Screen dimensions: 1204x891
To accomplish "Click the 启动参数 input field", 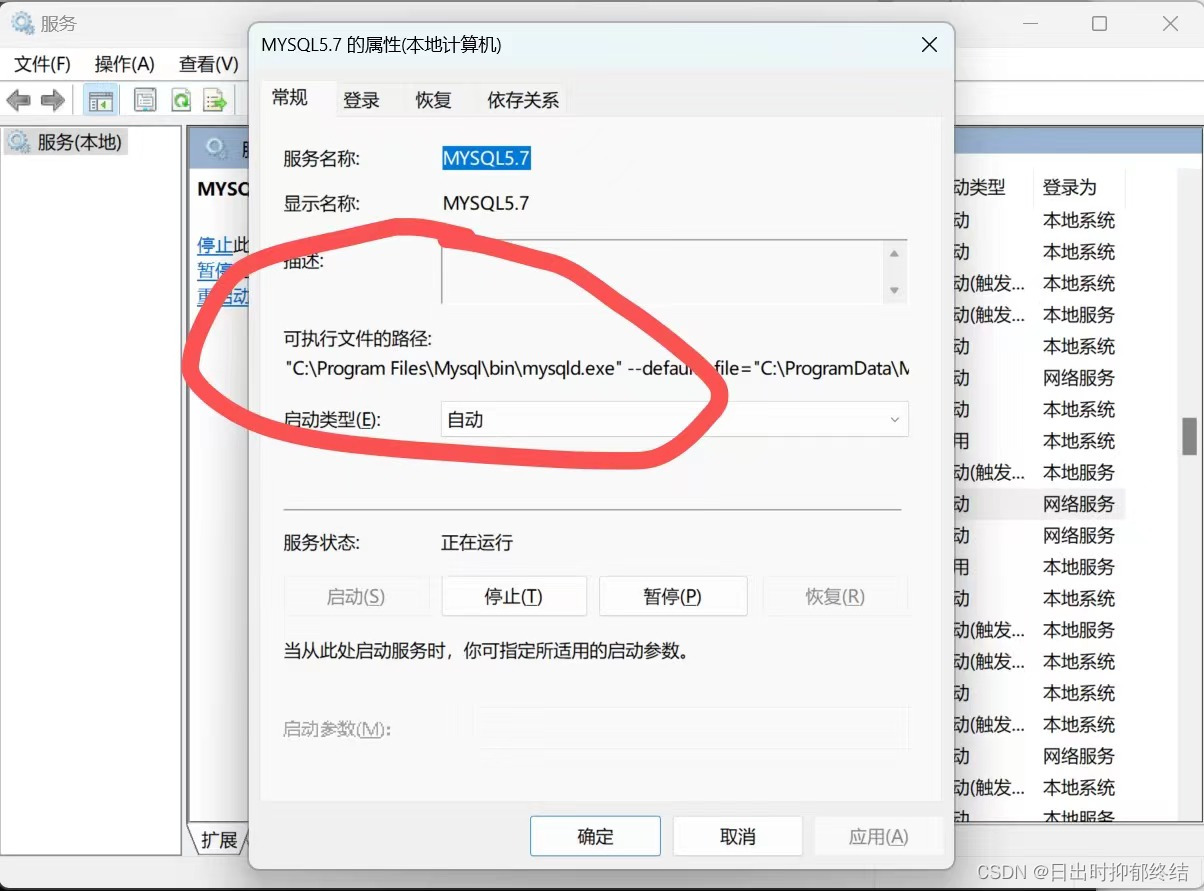I will click(690, 728).
